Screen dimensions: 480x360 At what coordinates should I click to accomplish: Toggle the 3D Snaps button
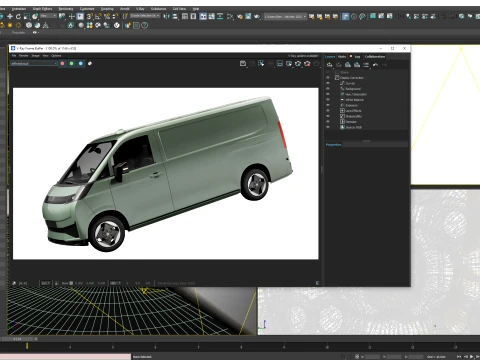90,16
